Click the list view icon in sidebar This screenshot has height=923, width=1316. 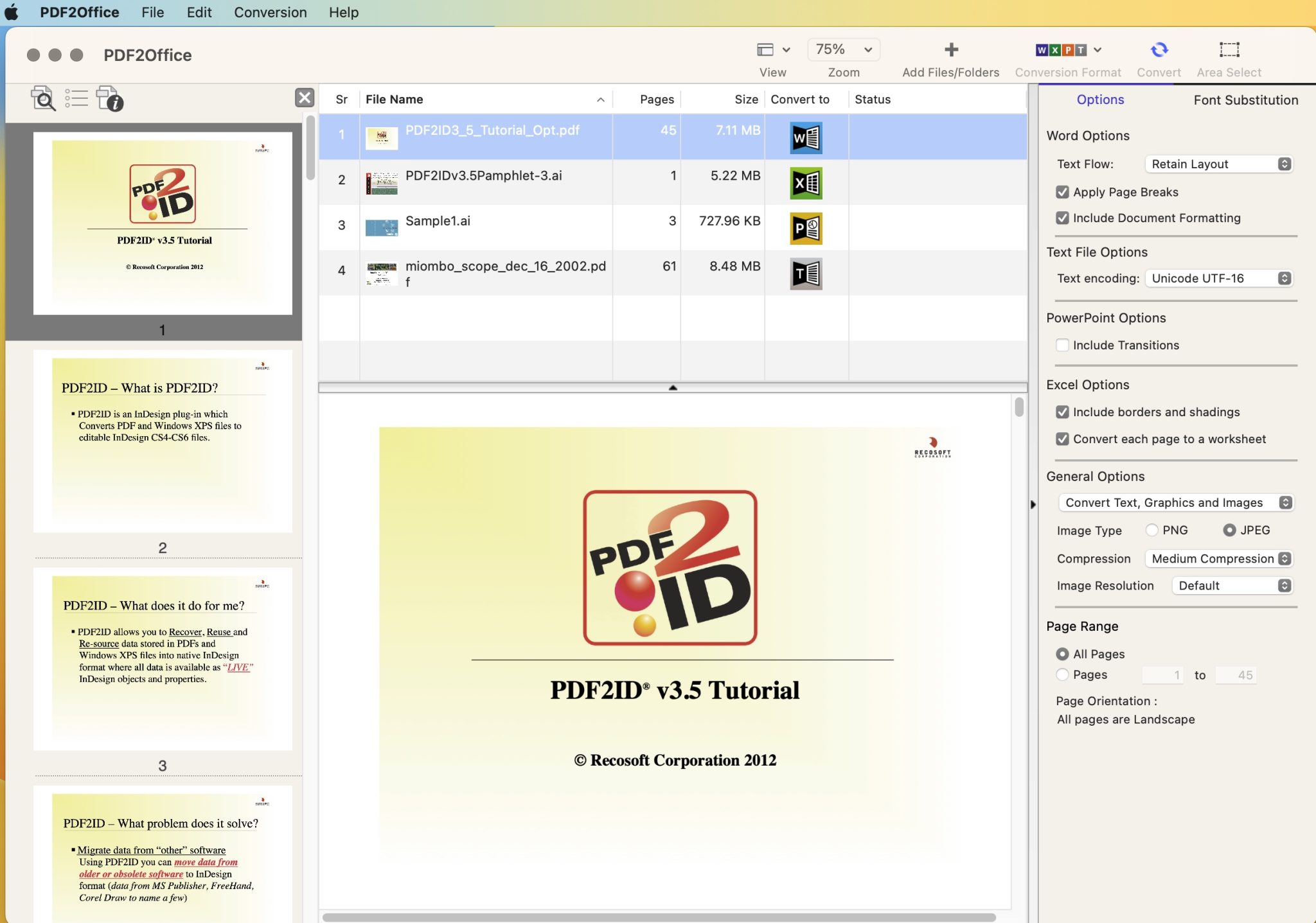tap(76, 98)
